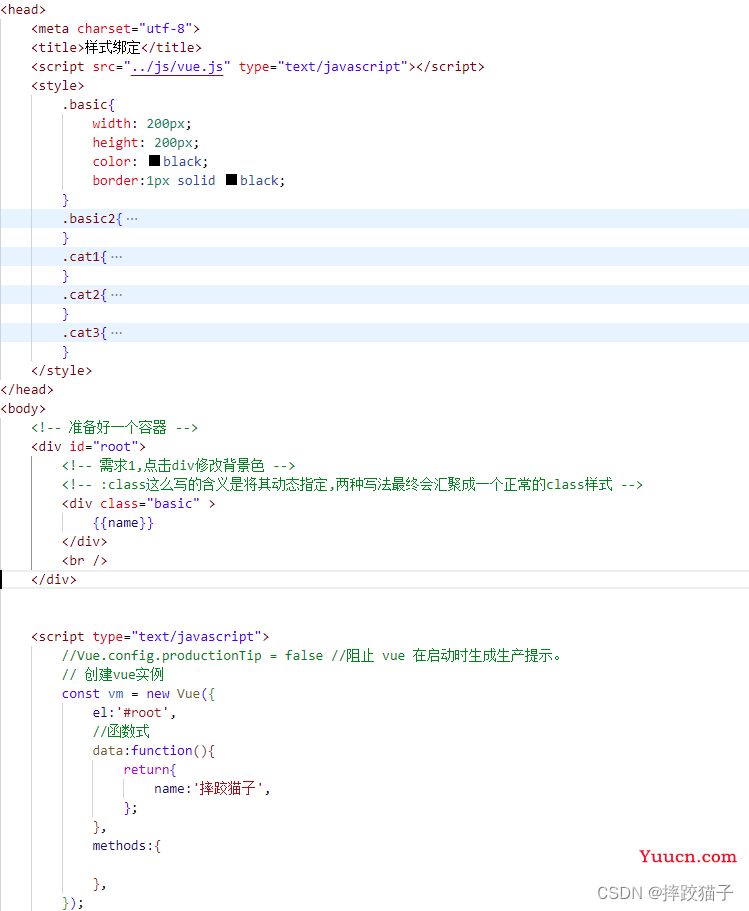The height and width of the screenshot is (911, 749).
Task: Click the opening <body> tag
Action: pyautogui.click(x=23, y=408)
